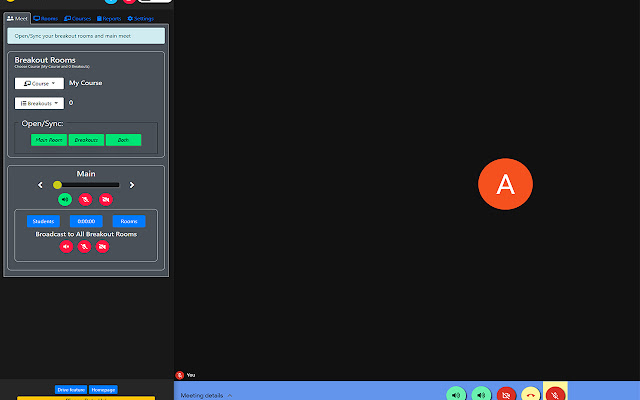Go to next room with right arrow
640x400 pixels.
pos(132,185)
